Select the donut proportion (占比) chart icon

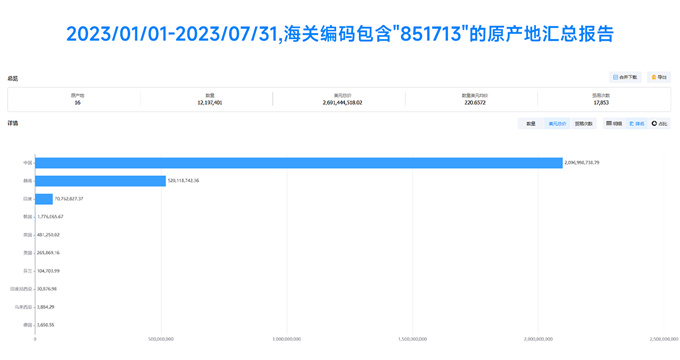tap(654, 124)
